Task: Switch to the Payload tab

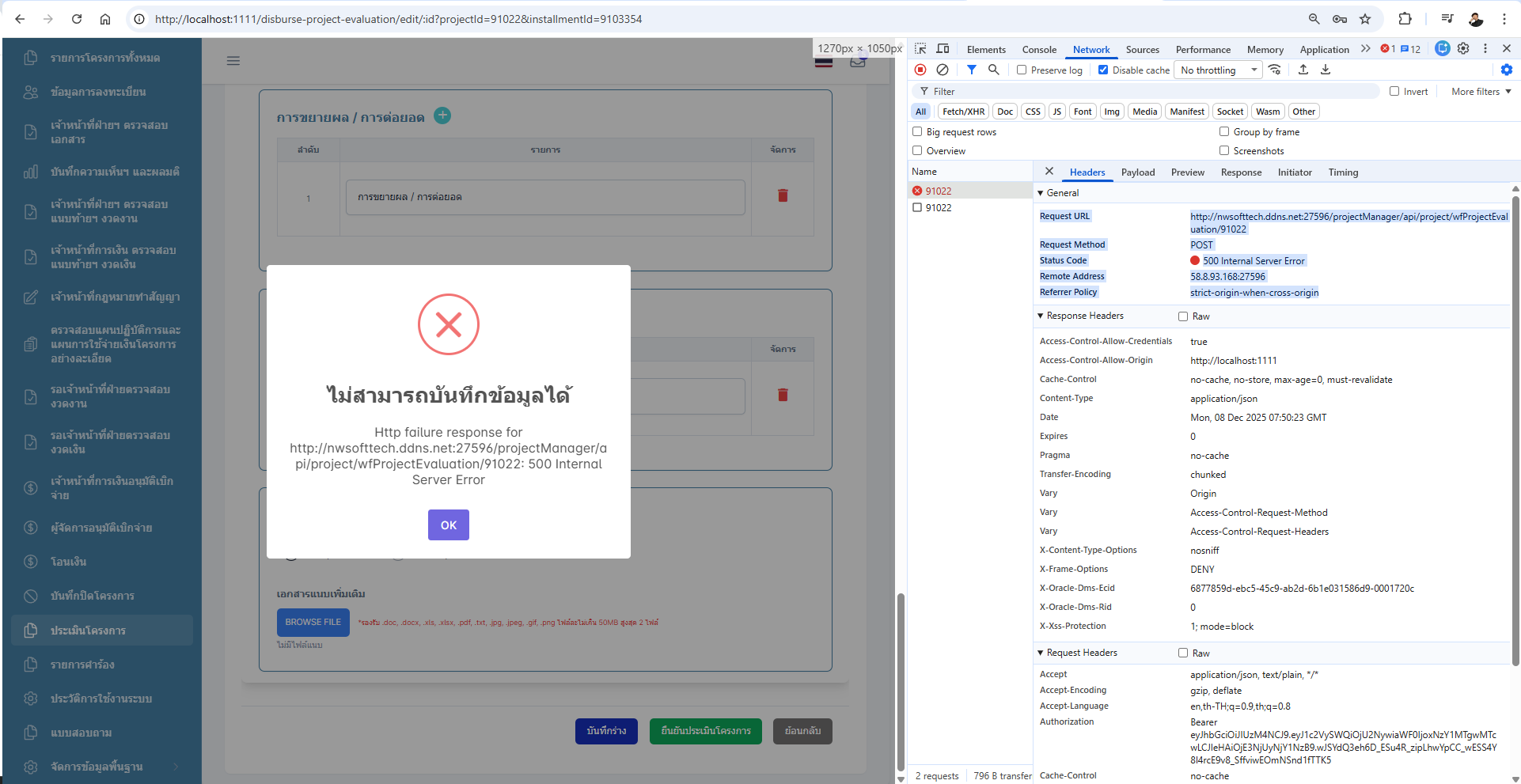Action: click(1137, 172)
